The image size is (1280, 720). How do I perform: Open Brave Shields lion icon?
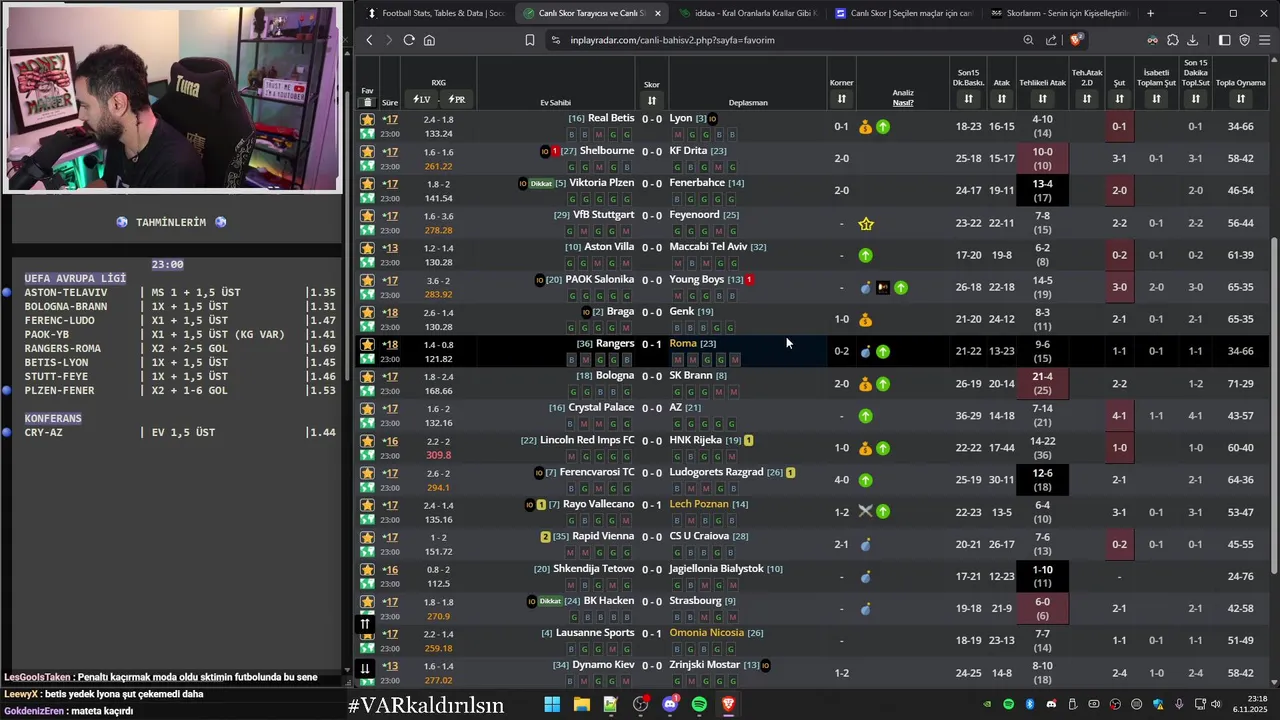[1076, 40]
